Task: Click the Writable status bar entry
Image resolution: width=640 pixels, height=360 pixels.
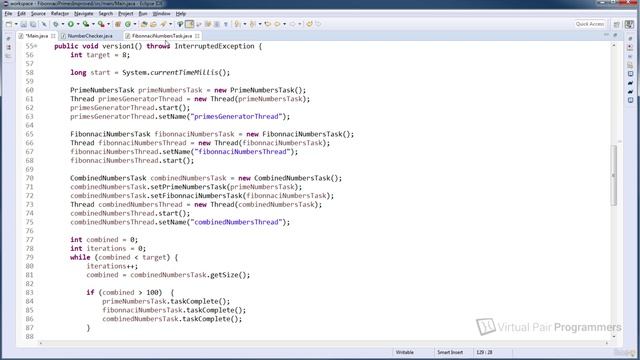Action: click(404, 352)
